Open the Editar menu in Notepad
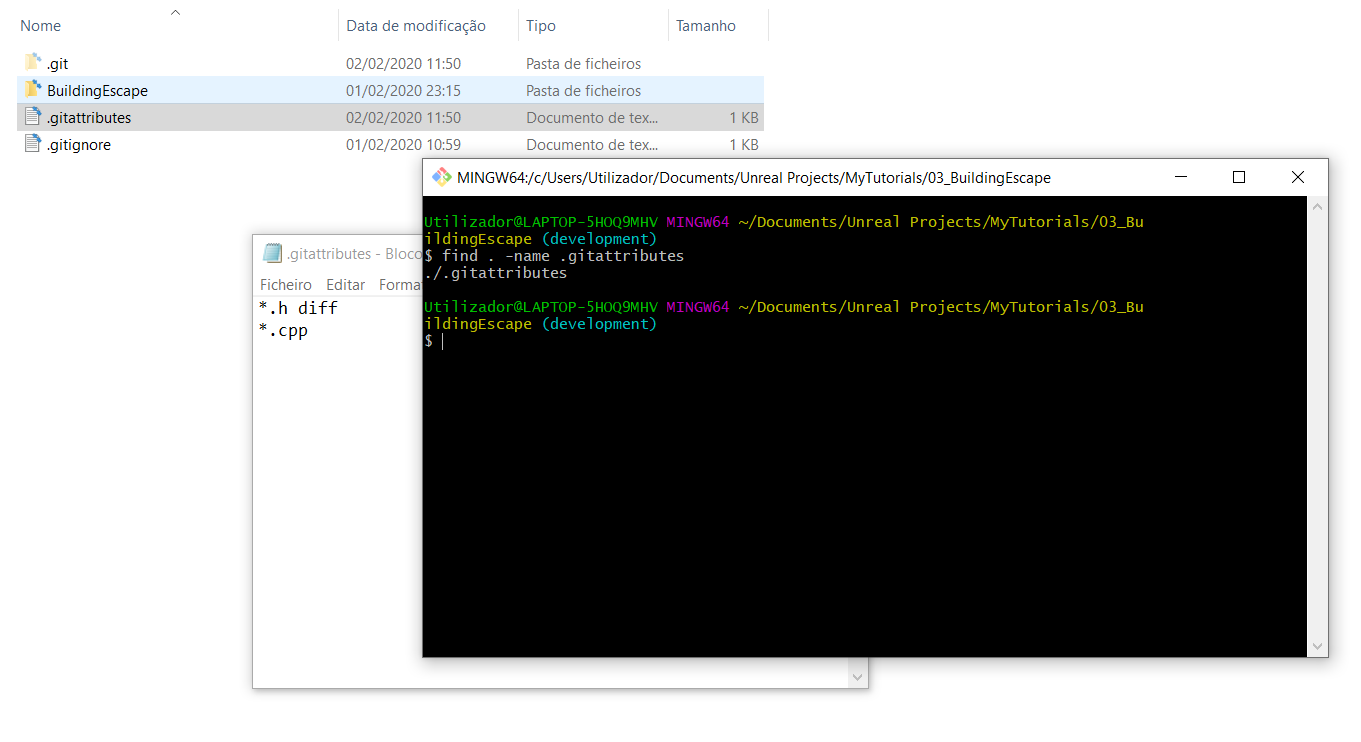 345,284
